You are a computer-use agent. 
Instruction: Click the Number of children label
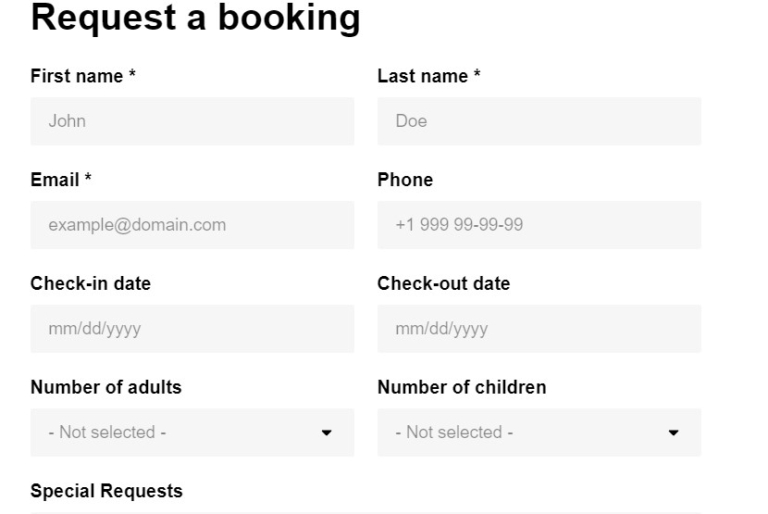pos(462,388)
